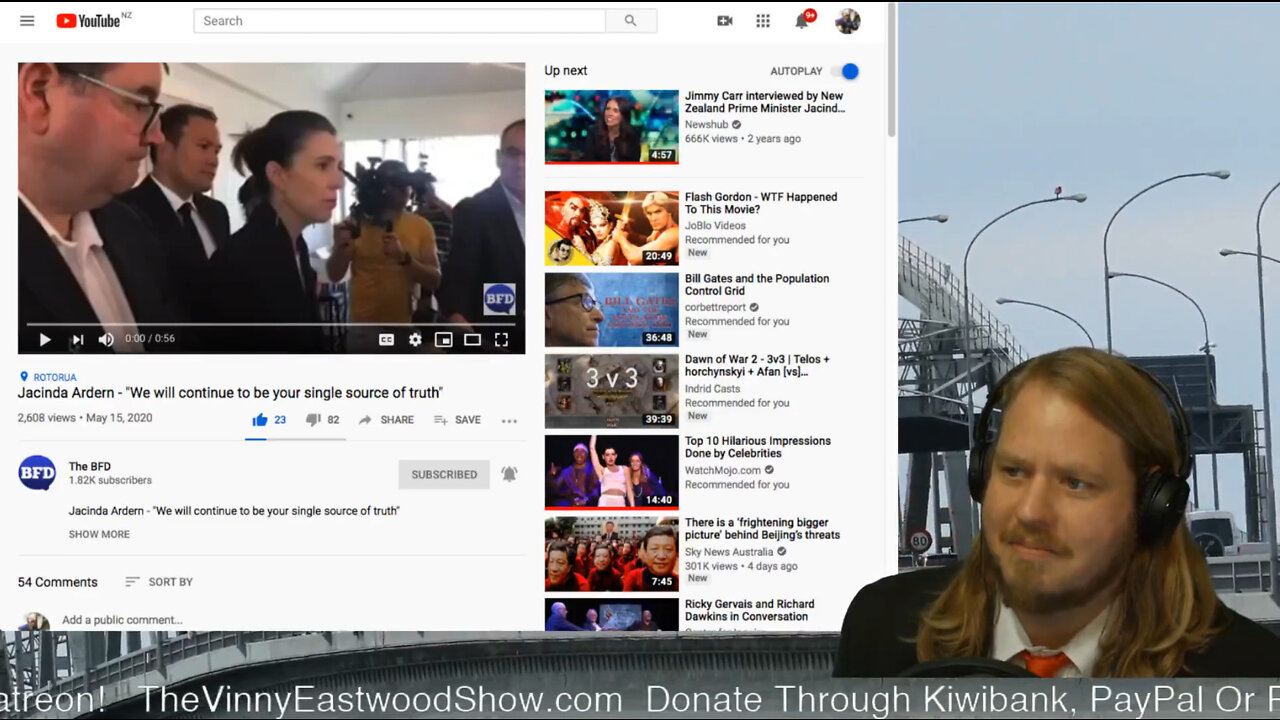Viewport: 1280px width, 720px height.
Task: Open Top 10 Hilarious Impressions thumbnail
Action: point(611,472)
